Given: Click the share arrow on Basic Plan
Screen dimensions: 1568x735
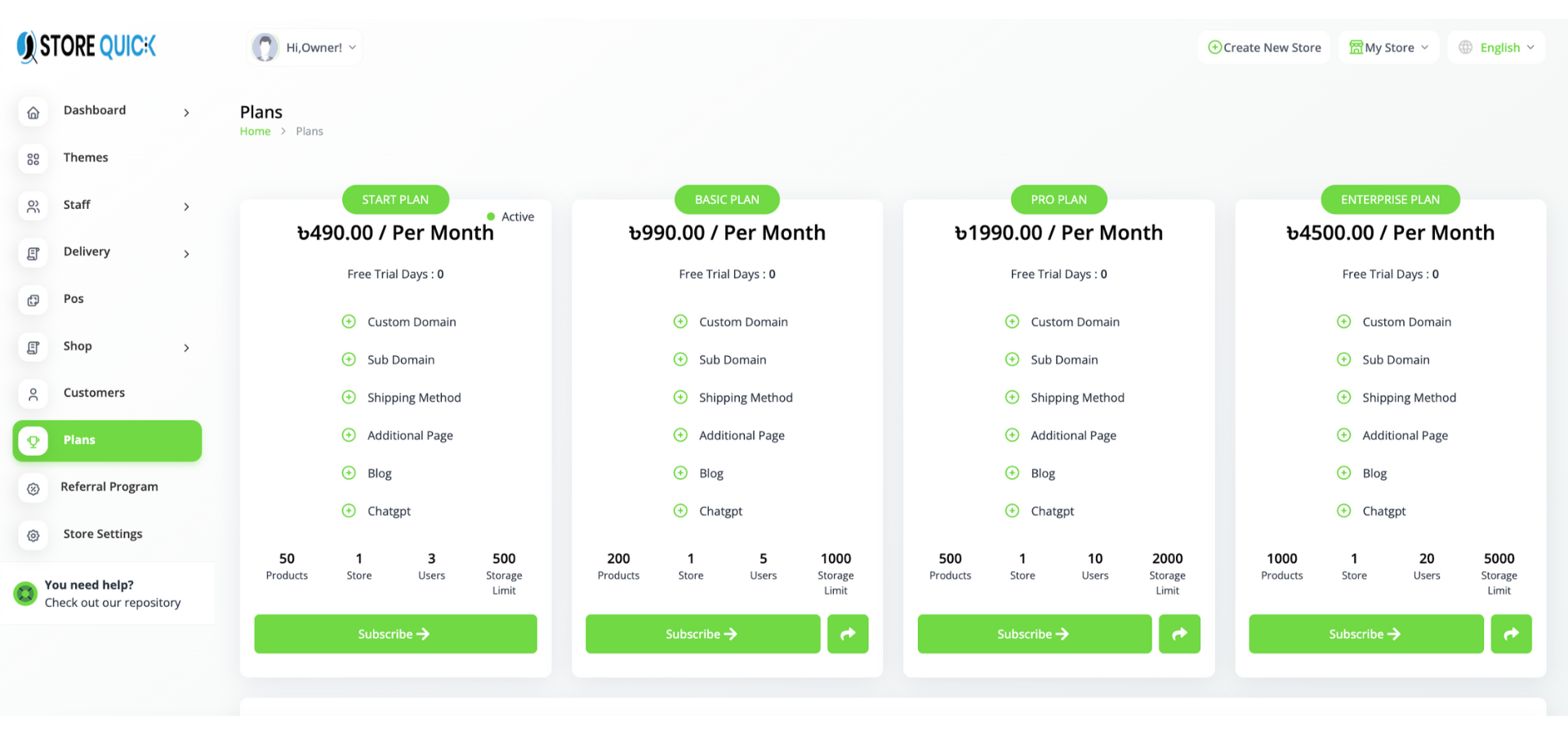Looking at the screenshot, I should 848,634.
